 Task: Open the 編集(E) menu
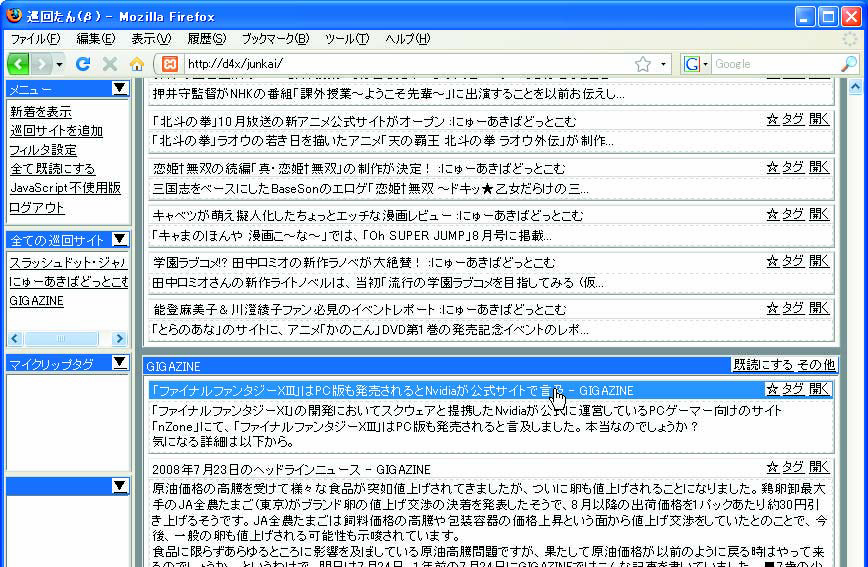click(x=95, y=39)
